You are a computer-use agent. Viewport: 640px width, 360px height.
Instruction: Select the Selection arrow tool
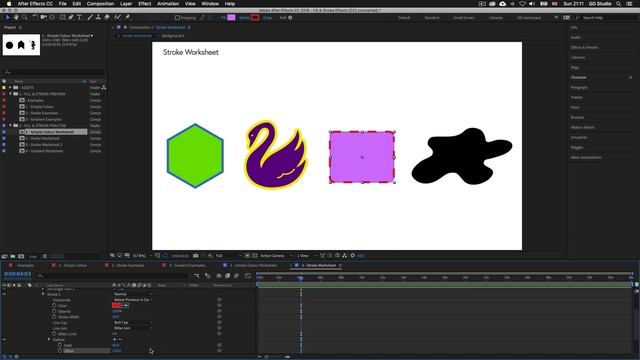coord(7,18)
